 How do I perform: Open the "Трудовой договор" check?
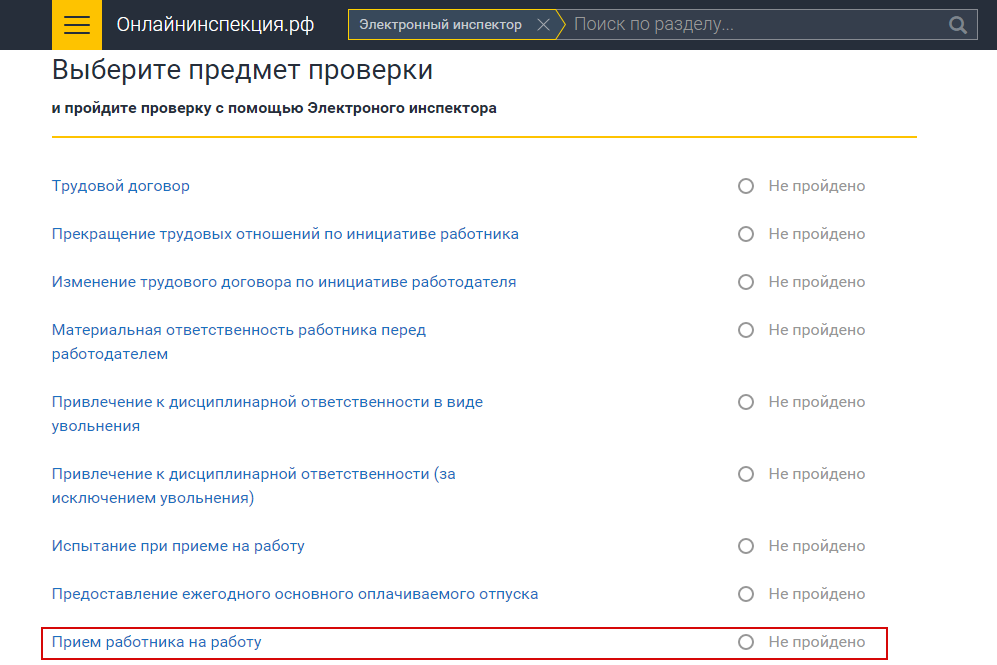pyautogui.click(x=120, y=185)
